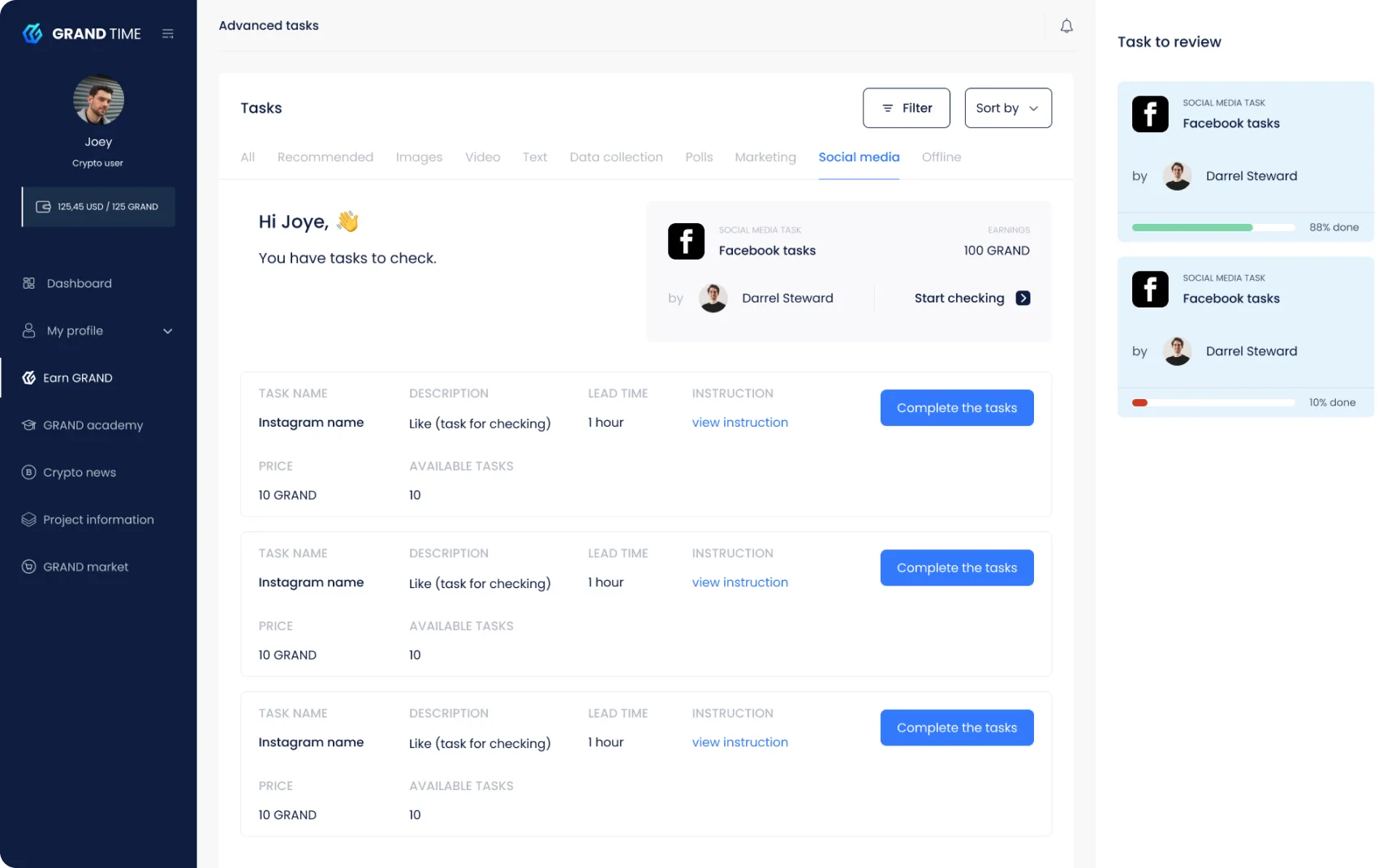
Task: Open notifications bell icon
Action: coord(1066,26)
